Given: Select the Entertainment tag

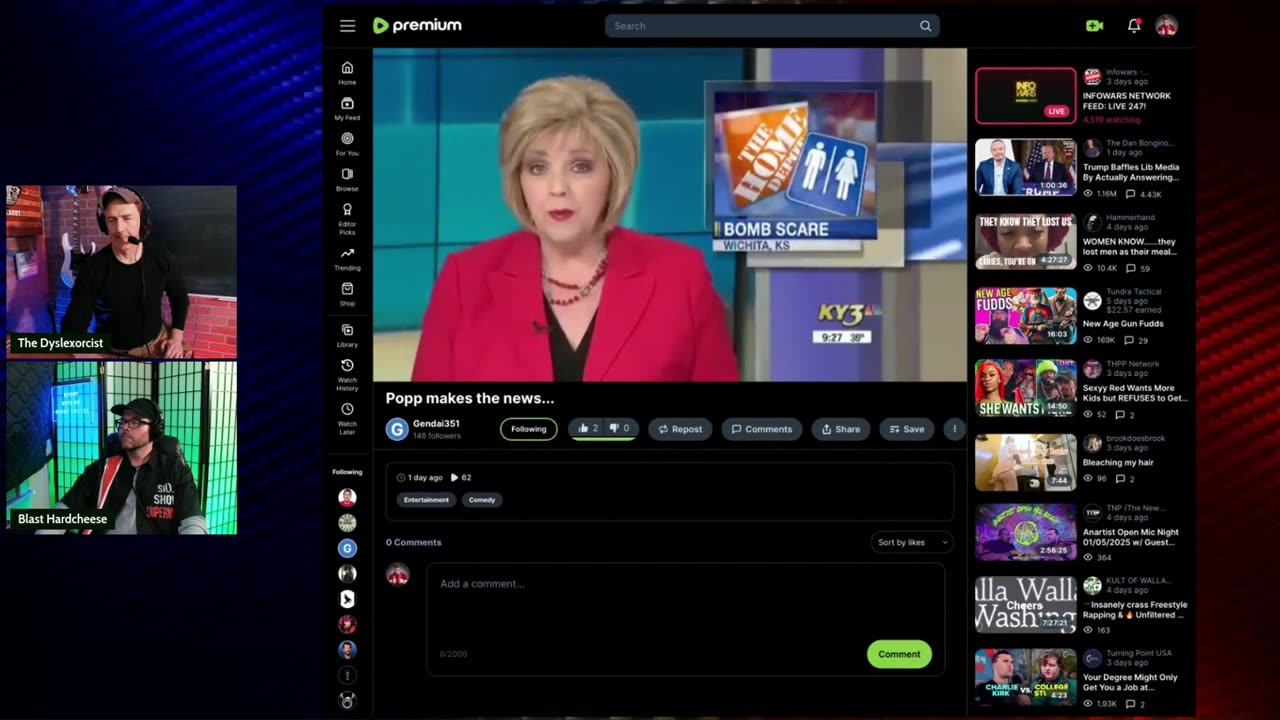Looking at the screenshot, I should [x=426, y=499].
